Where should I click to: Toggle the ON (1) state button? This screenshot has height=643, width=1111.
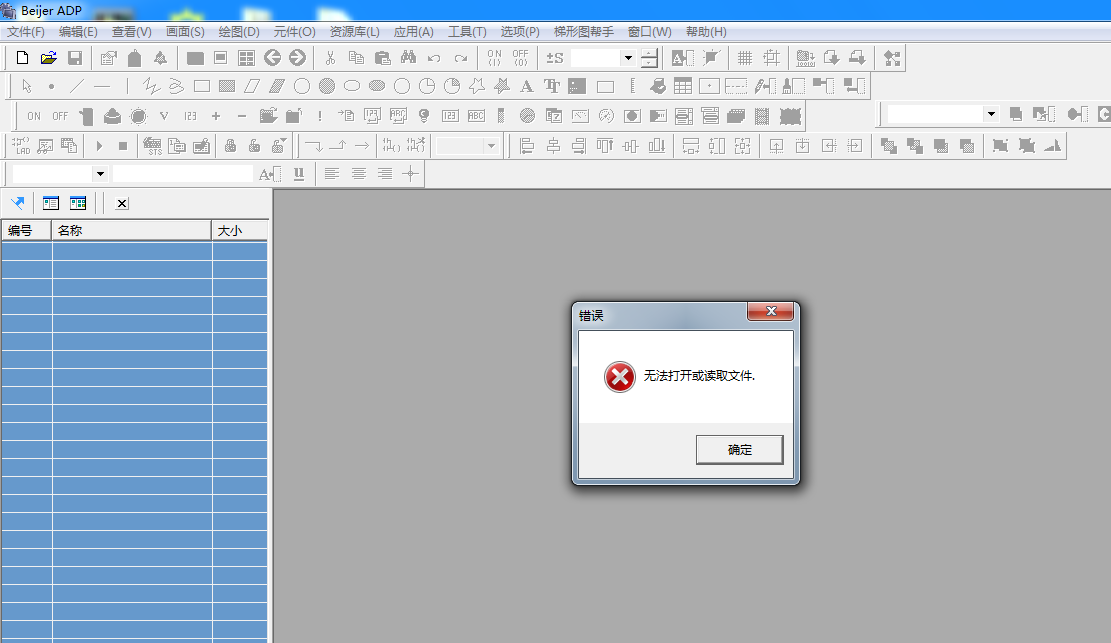[494, 58]
